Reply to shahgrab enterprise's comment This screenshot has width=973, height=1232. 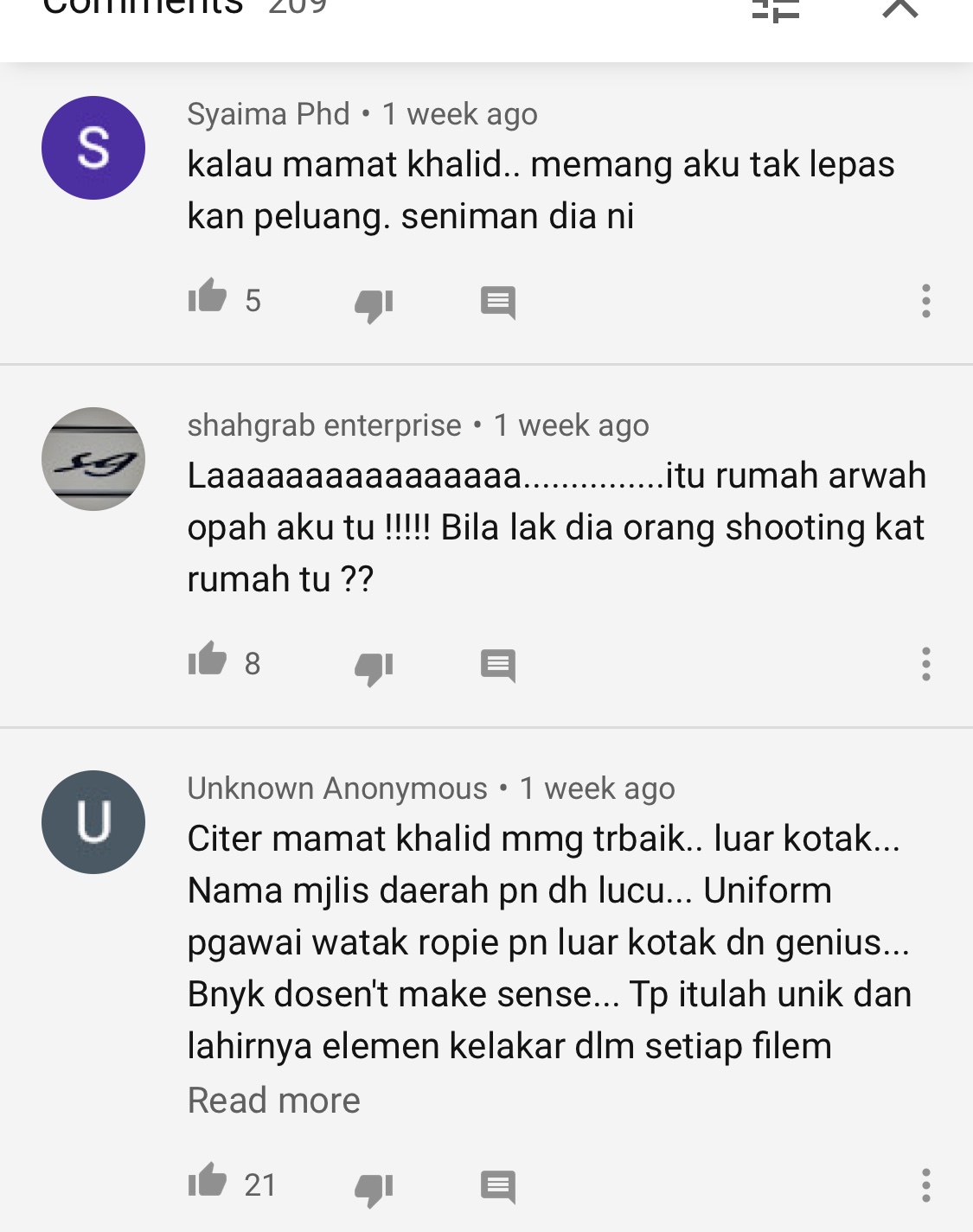coord(498,666)
